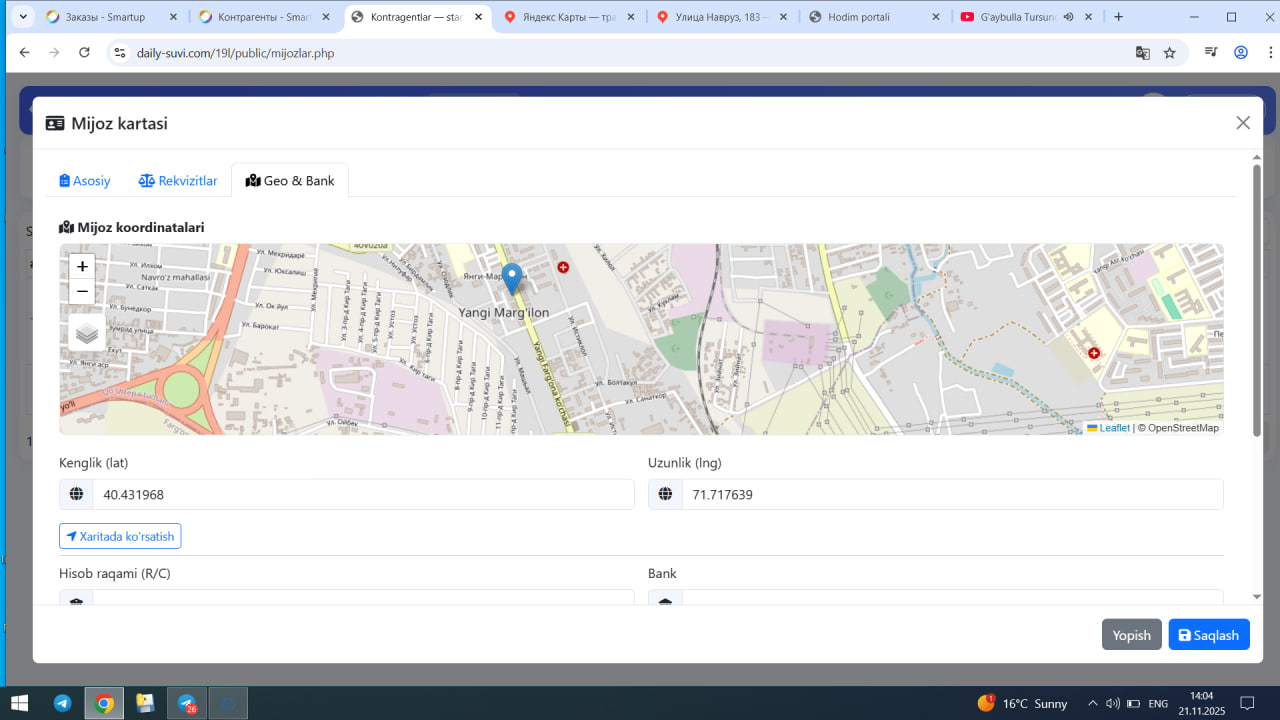Open the map layers control
The image size is (1280, 720).
pos(87,334)
